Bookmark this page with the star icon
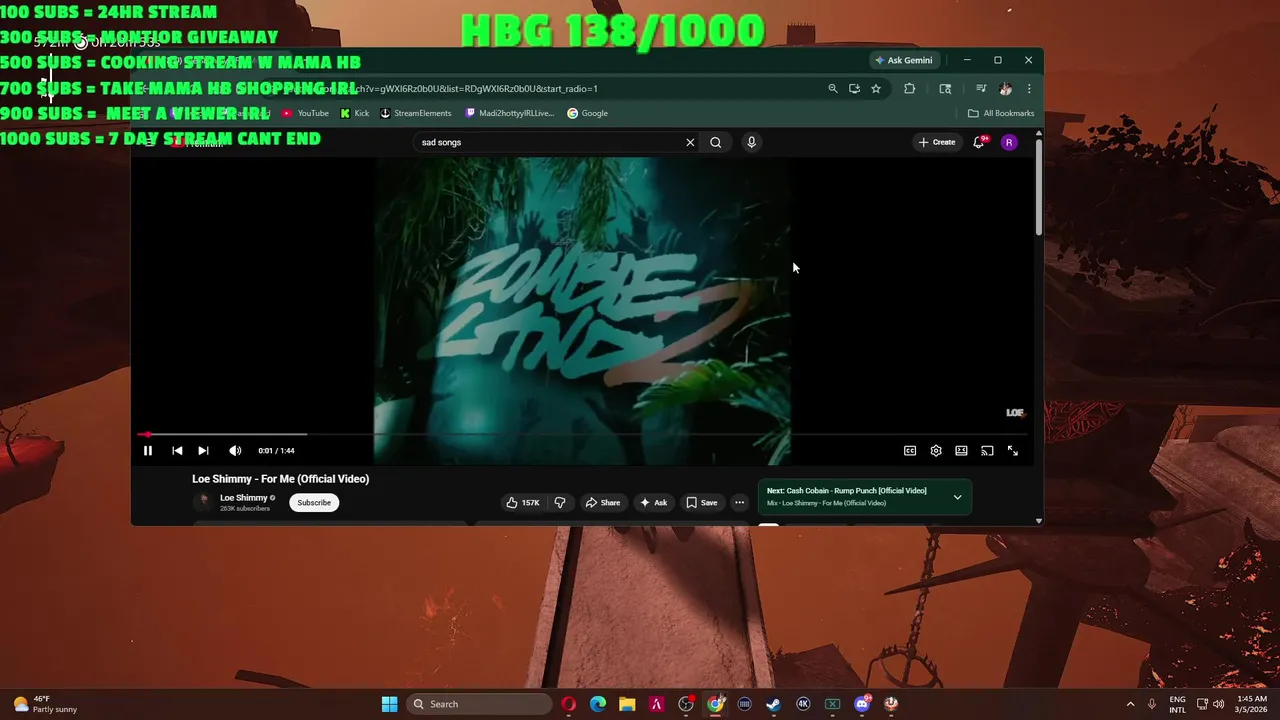 click(x=876, y=88)
